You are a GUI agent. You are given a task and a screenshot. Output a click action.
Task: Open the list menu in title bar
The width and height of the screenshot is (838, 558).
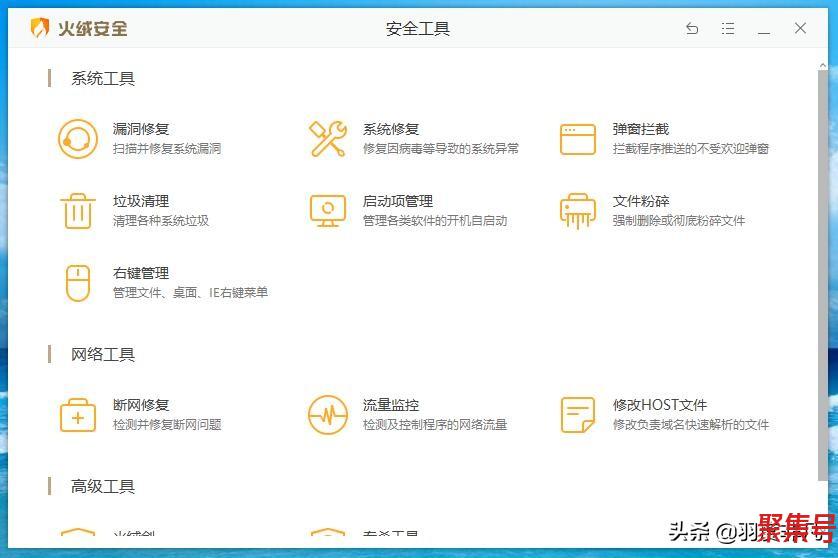coord(728,29)
